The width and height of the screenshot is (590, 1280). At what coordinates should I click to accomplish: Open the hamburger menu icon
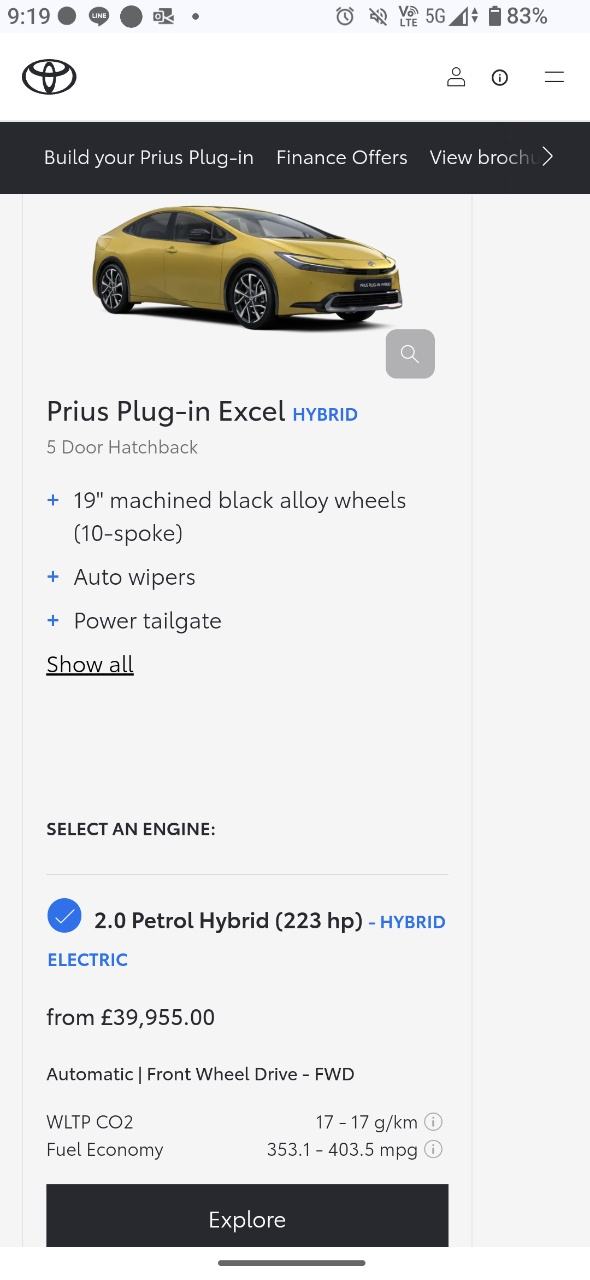[554, 77]
